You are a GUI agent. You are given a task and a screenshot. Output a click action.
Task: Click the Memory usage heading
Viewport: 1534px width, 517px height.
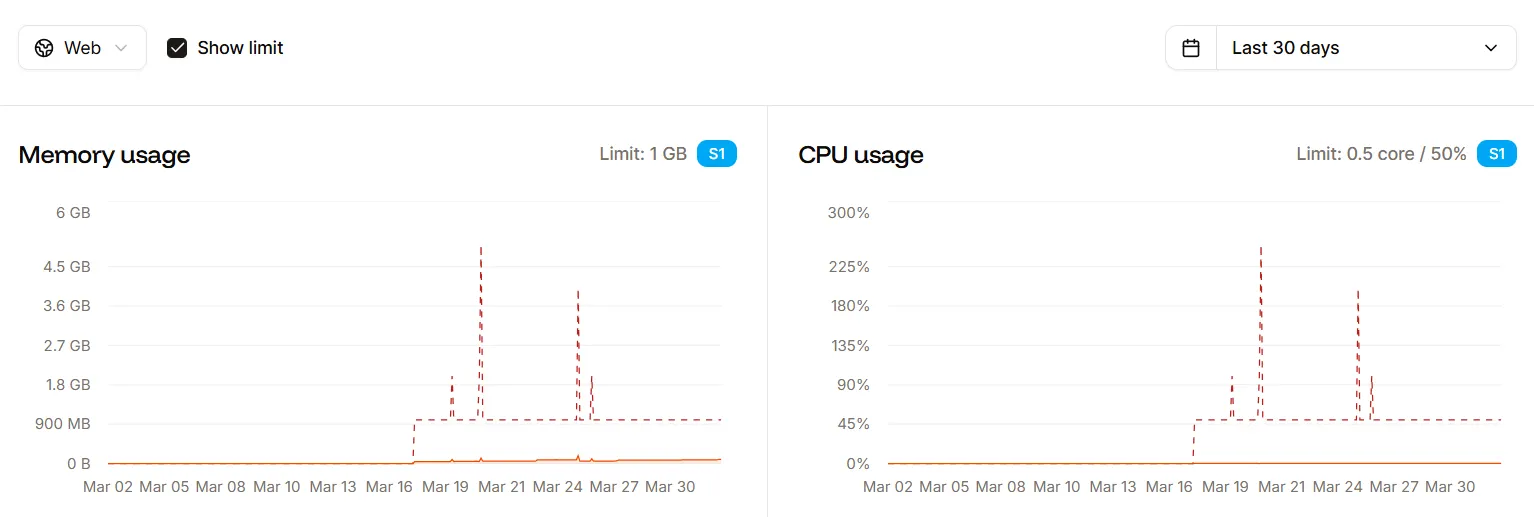104,155
